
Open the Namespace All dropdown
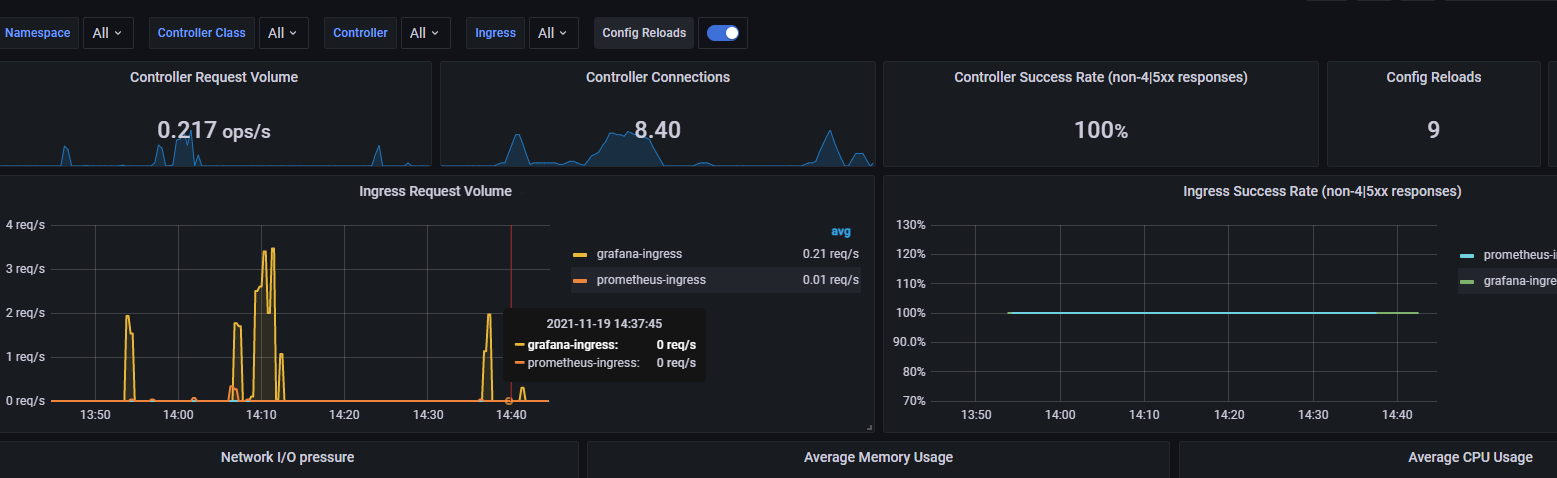(x=107, y=33)
